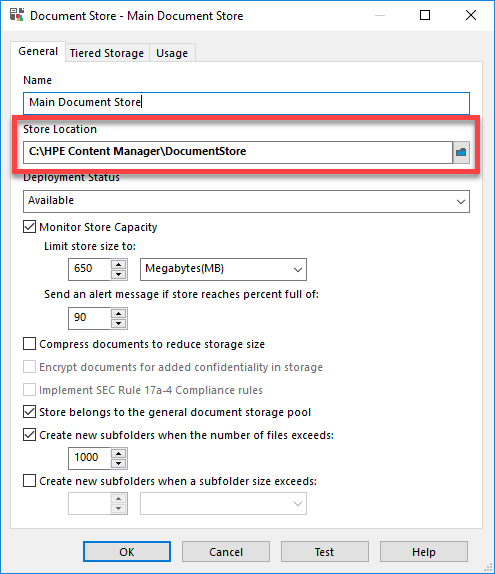Click the OK button

click(x=127, y=551)
